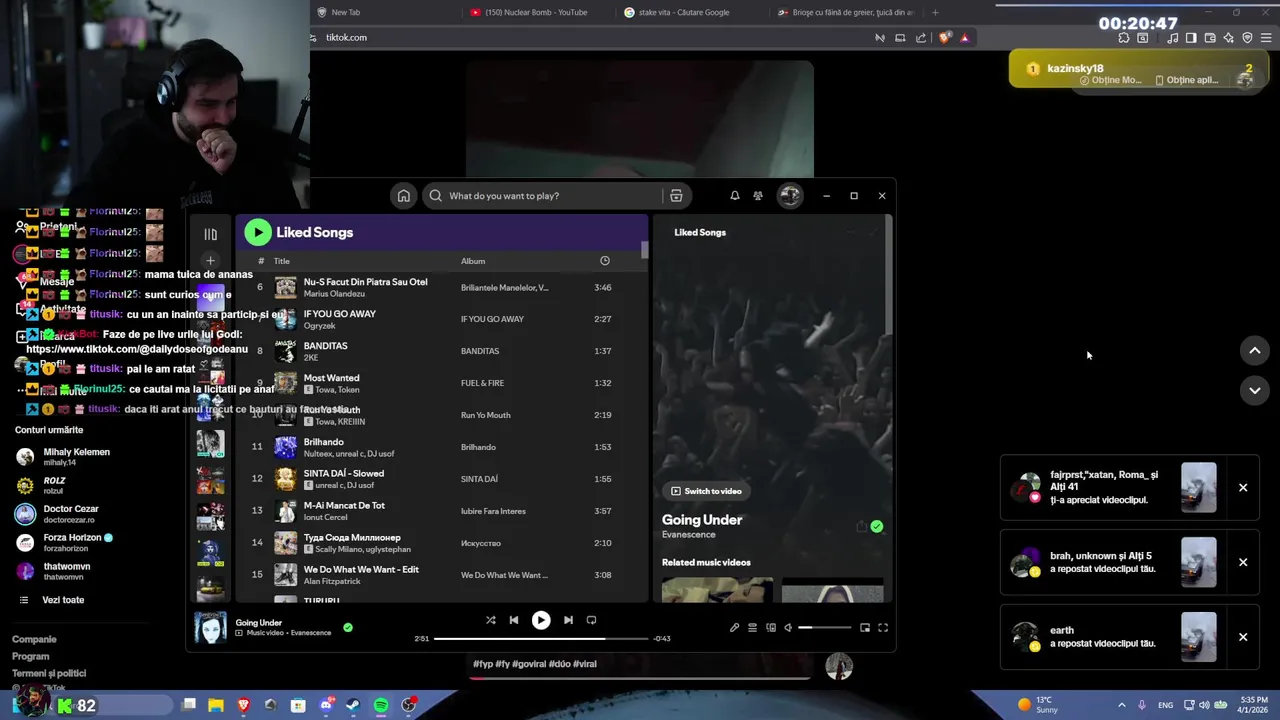
Task: Sort songs by Album column header
Action: (473, 261)
